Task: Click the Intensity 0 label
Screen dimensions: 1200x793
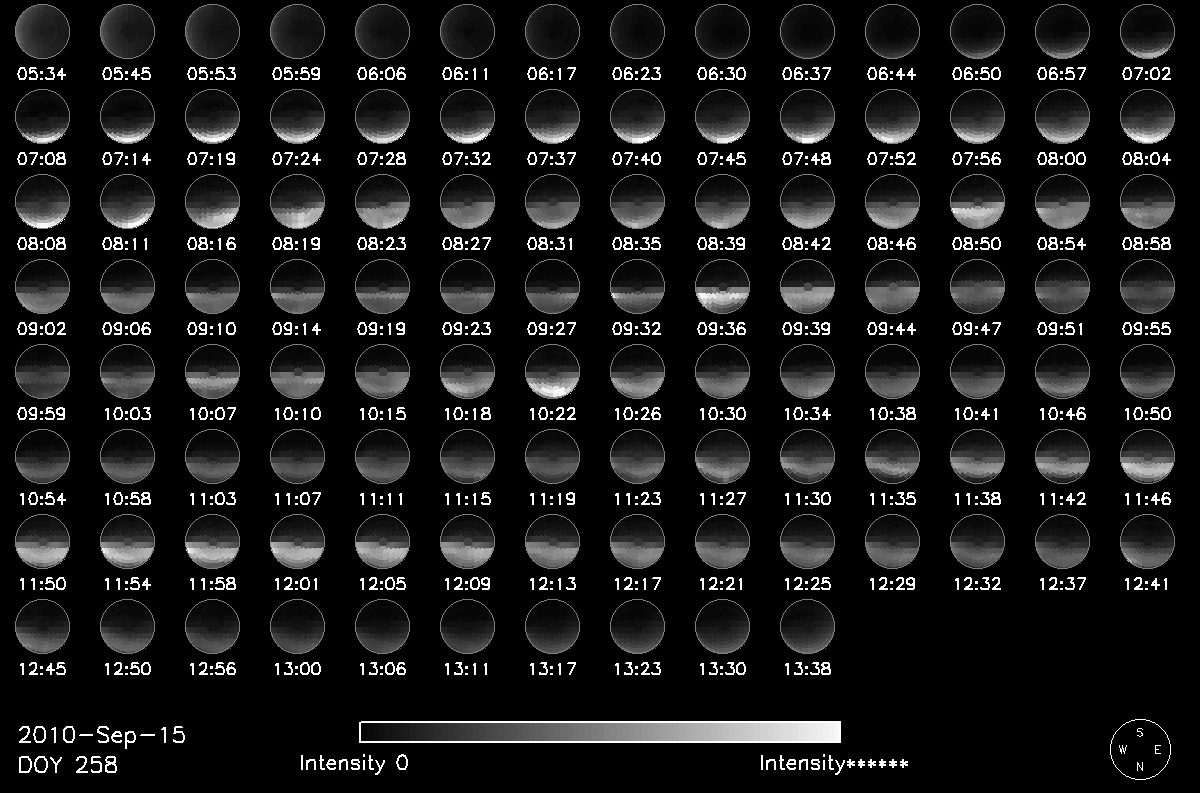Action: [x=353, y=764]
